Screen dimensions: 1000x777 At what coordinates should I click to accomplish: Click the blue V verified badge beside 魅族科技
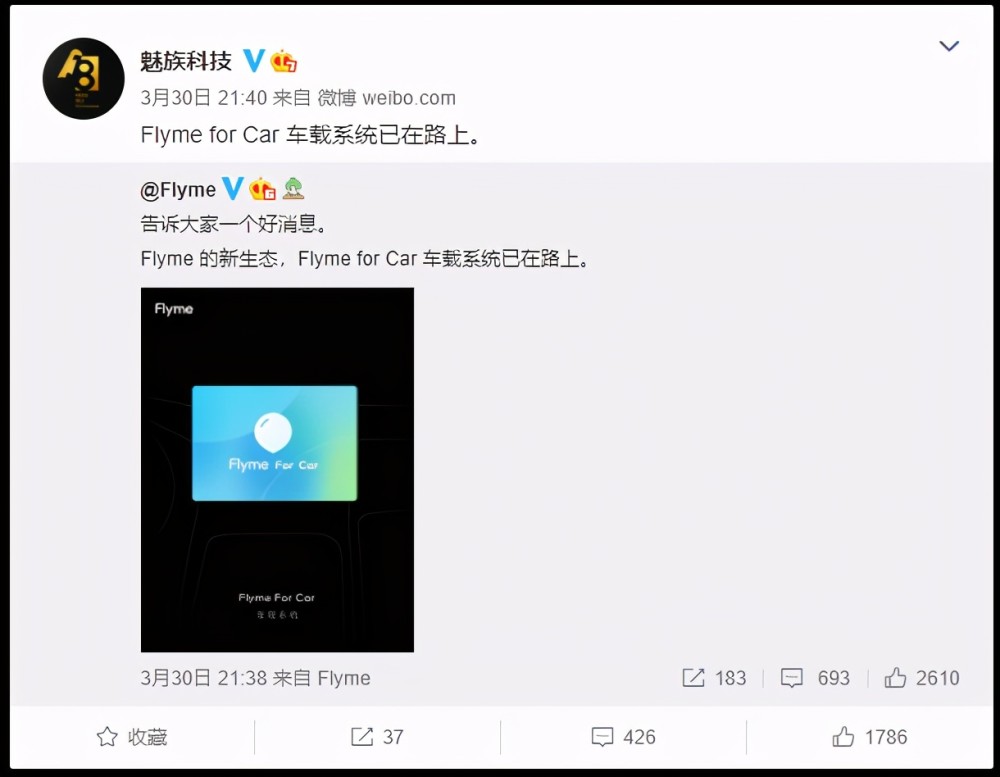click(x=254, y=61)
